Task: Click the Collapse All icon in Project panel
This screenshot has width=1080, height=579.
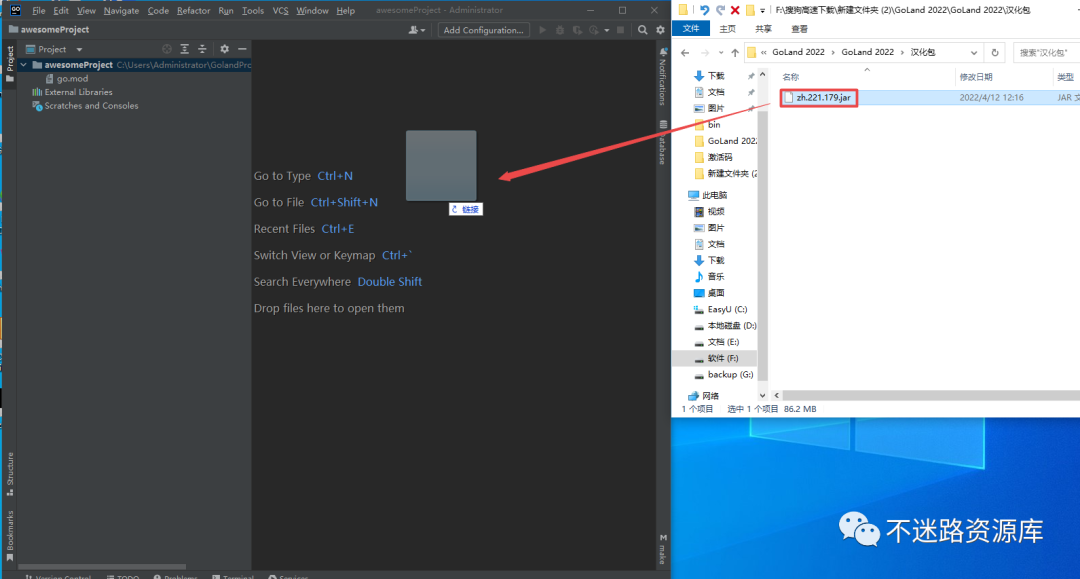Action: [x=202, y=49]
